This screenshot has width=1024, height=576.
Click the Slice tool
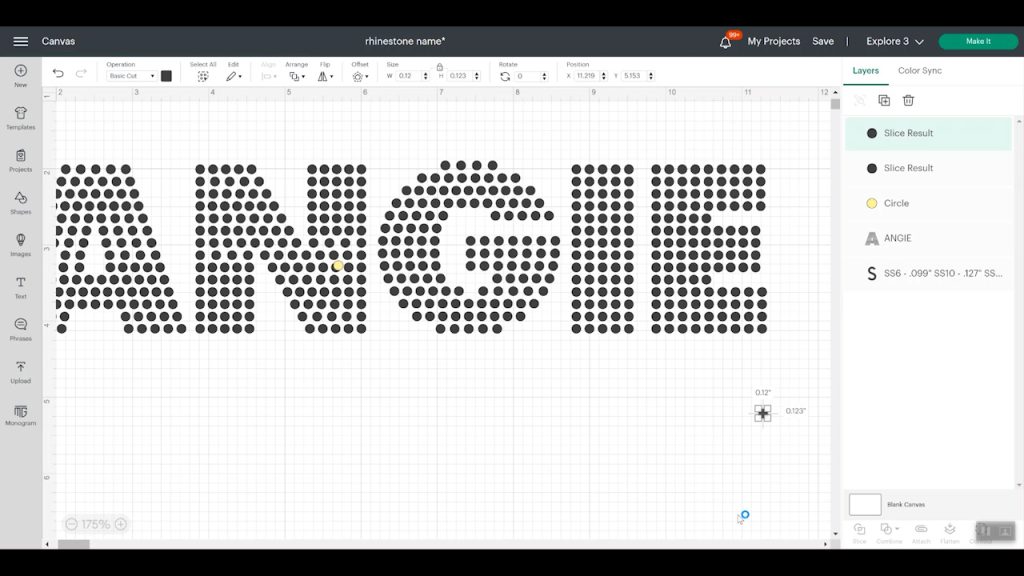tap(859, 532)
